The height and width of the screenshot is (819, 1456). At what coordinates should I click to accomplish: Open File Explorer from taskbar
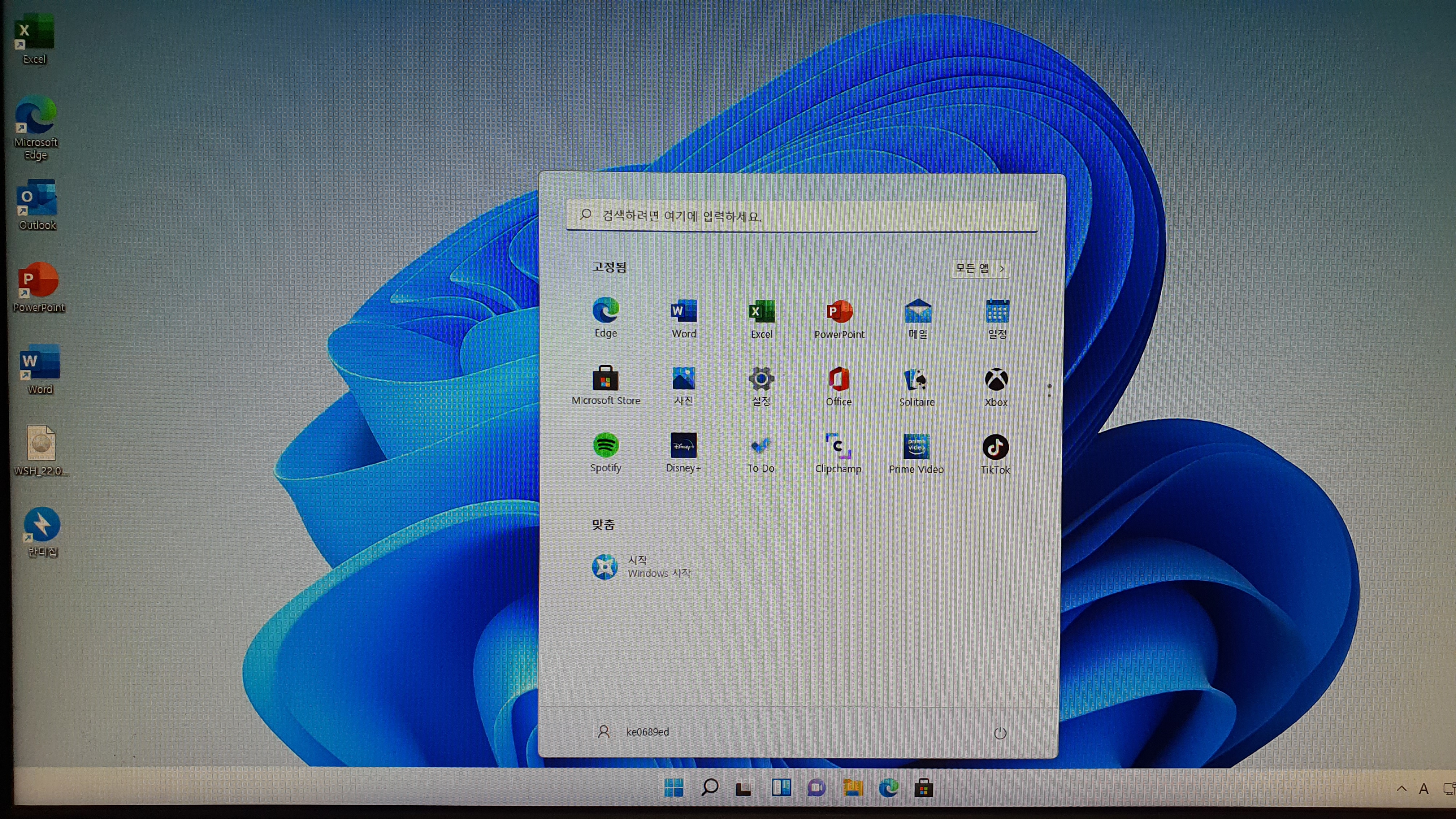(852, 787)
